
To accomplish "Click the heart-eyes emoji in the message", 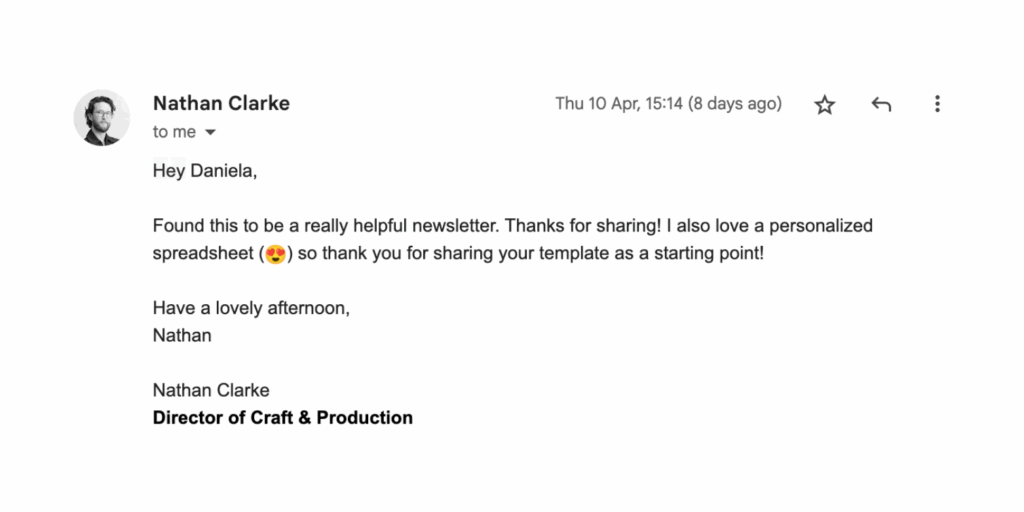I will coord(276,253).
